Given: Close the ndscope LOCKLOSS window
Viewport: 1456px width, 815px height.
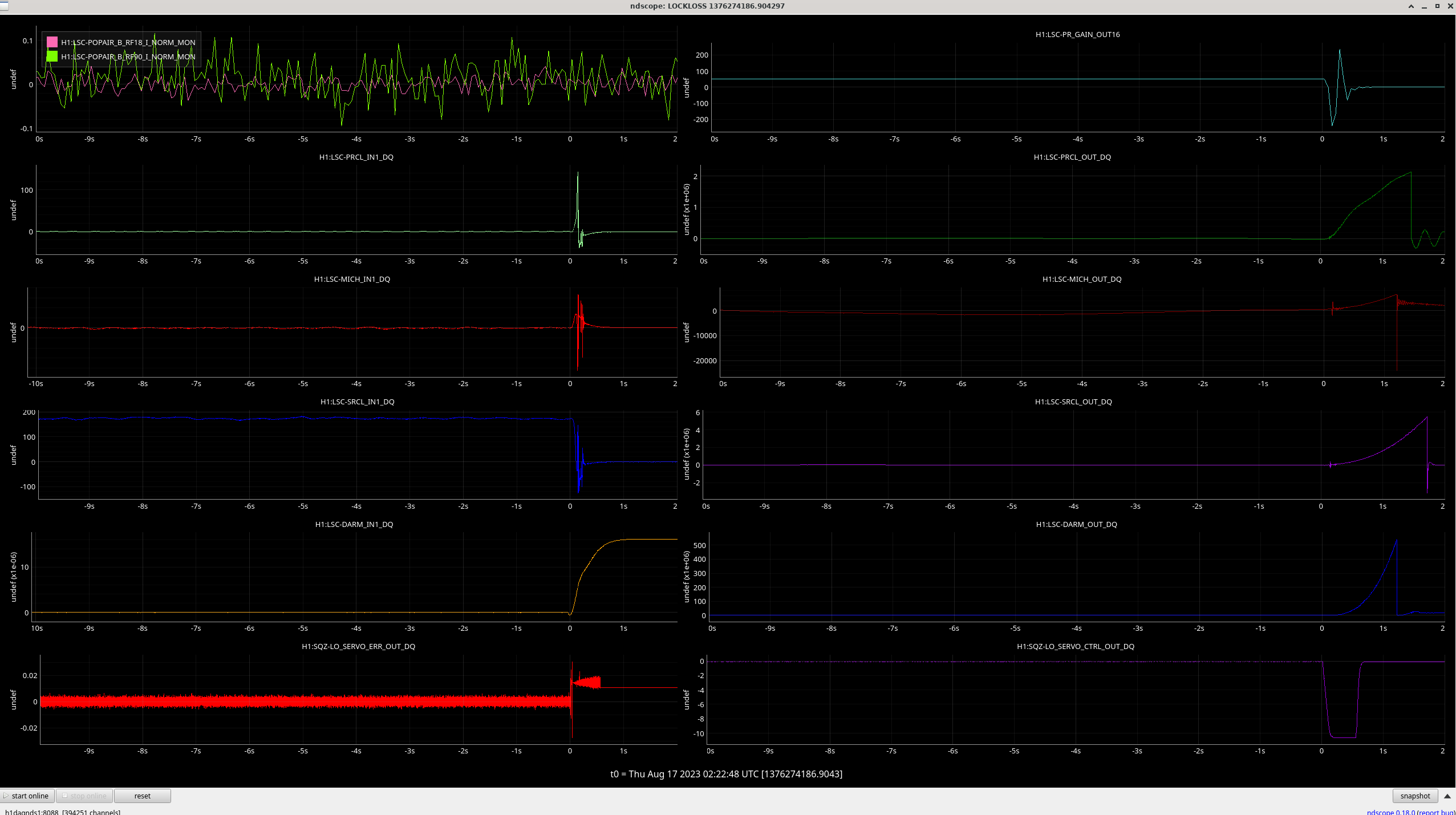Looking at the screenshot, I should 1450,6.
